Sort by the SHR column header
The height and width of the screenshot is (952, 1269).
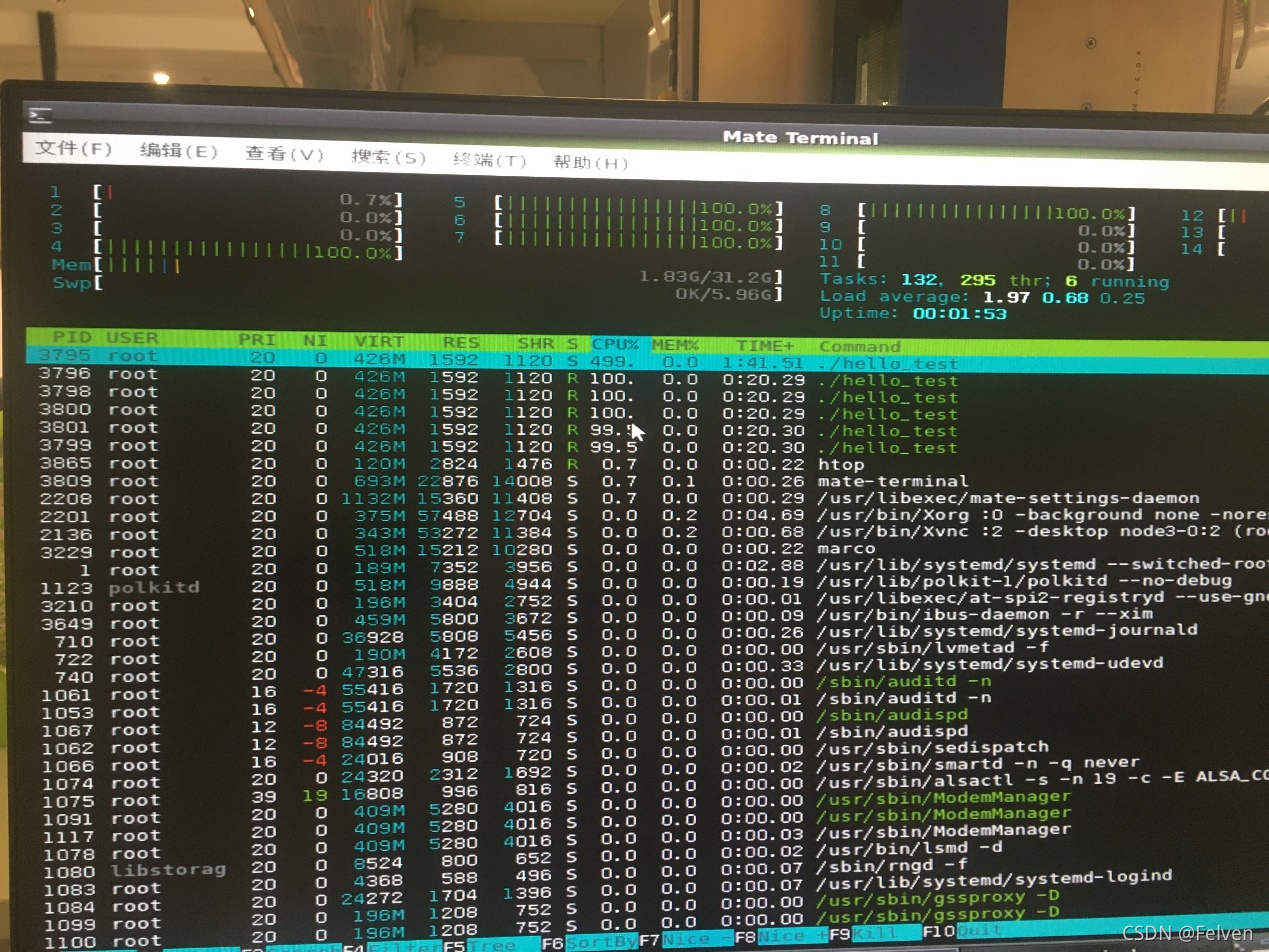536,344
